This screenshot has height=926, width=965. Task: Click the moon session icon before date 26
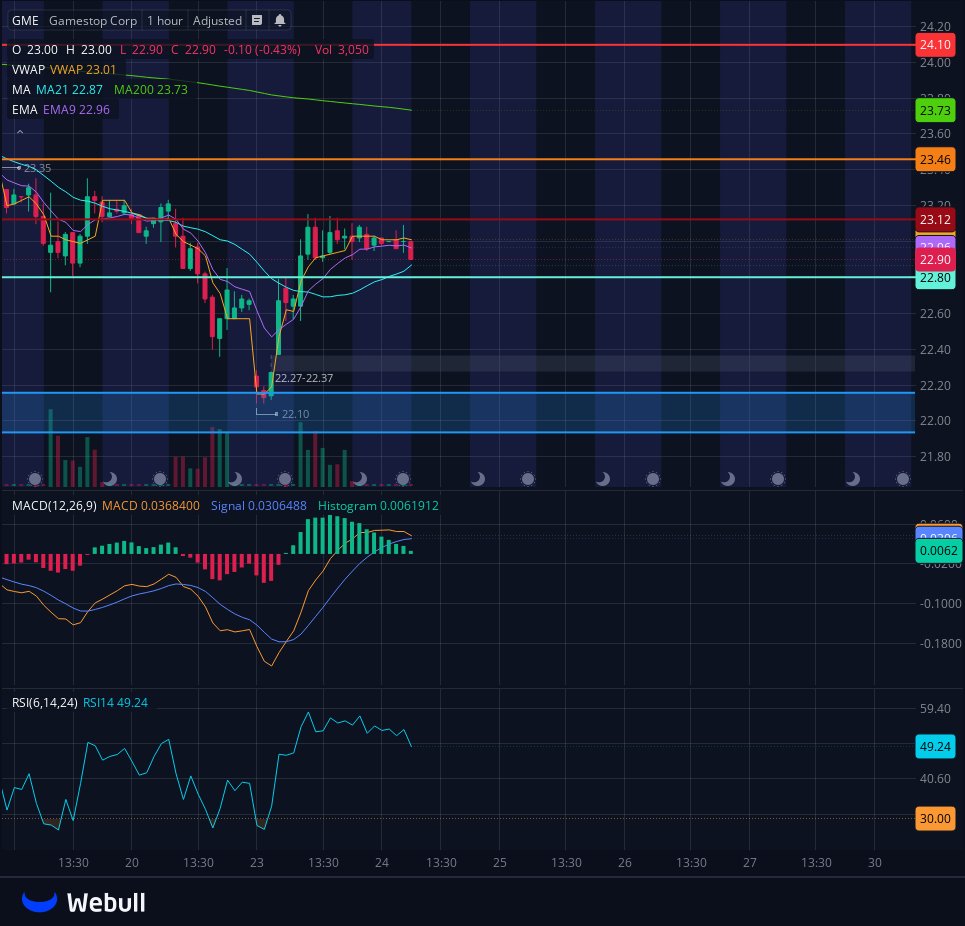[603, 478]
